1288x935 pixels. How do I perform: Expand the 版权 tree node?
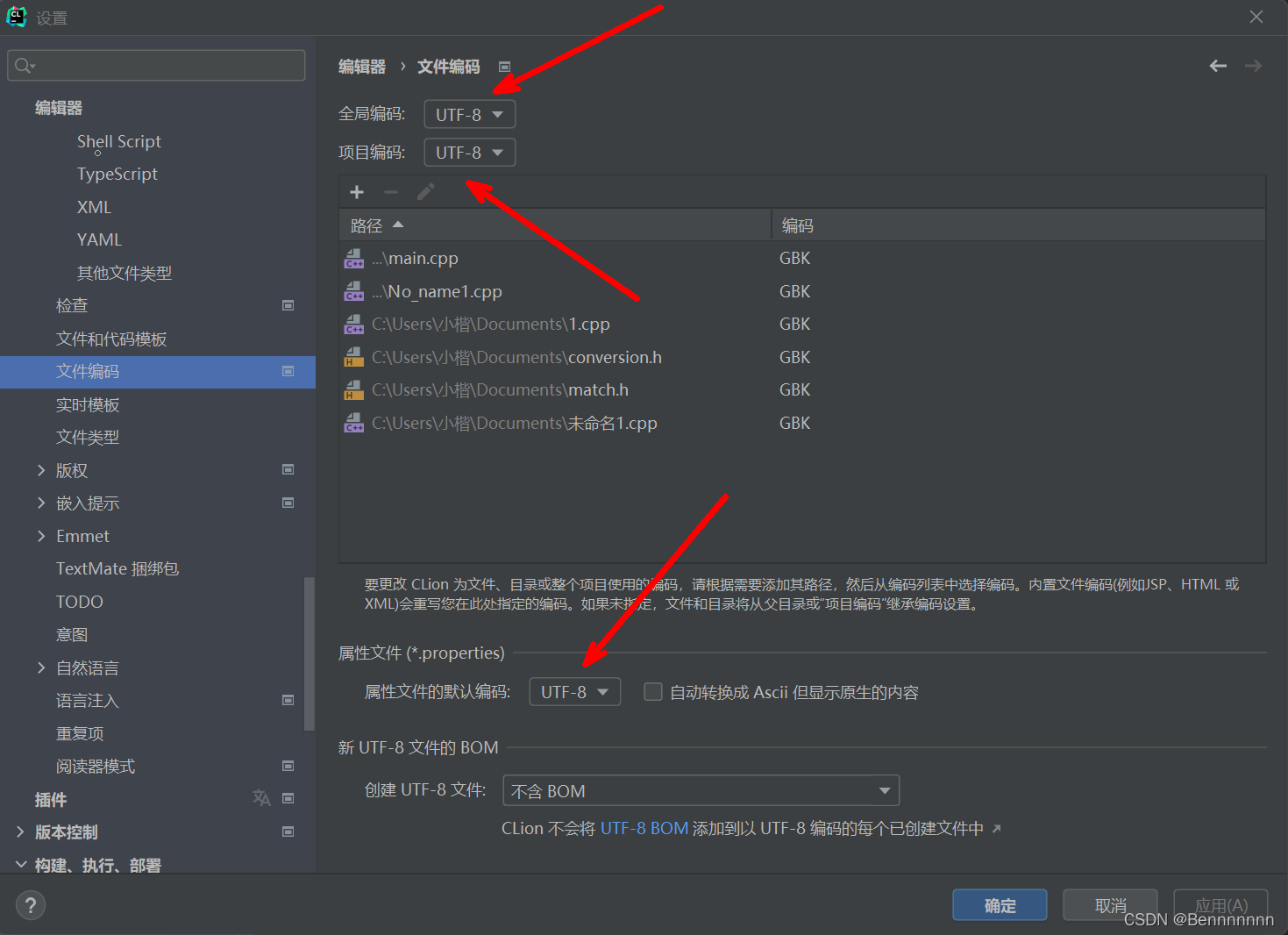41,470
